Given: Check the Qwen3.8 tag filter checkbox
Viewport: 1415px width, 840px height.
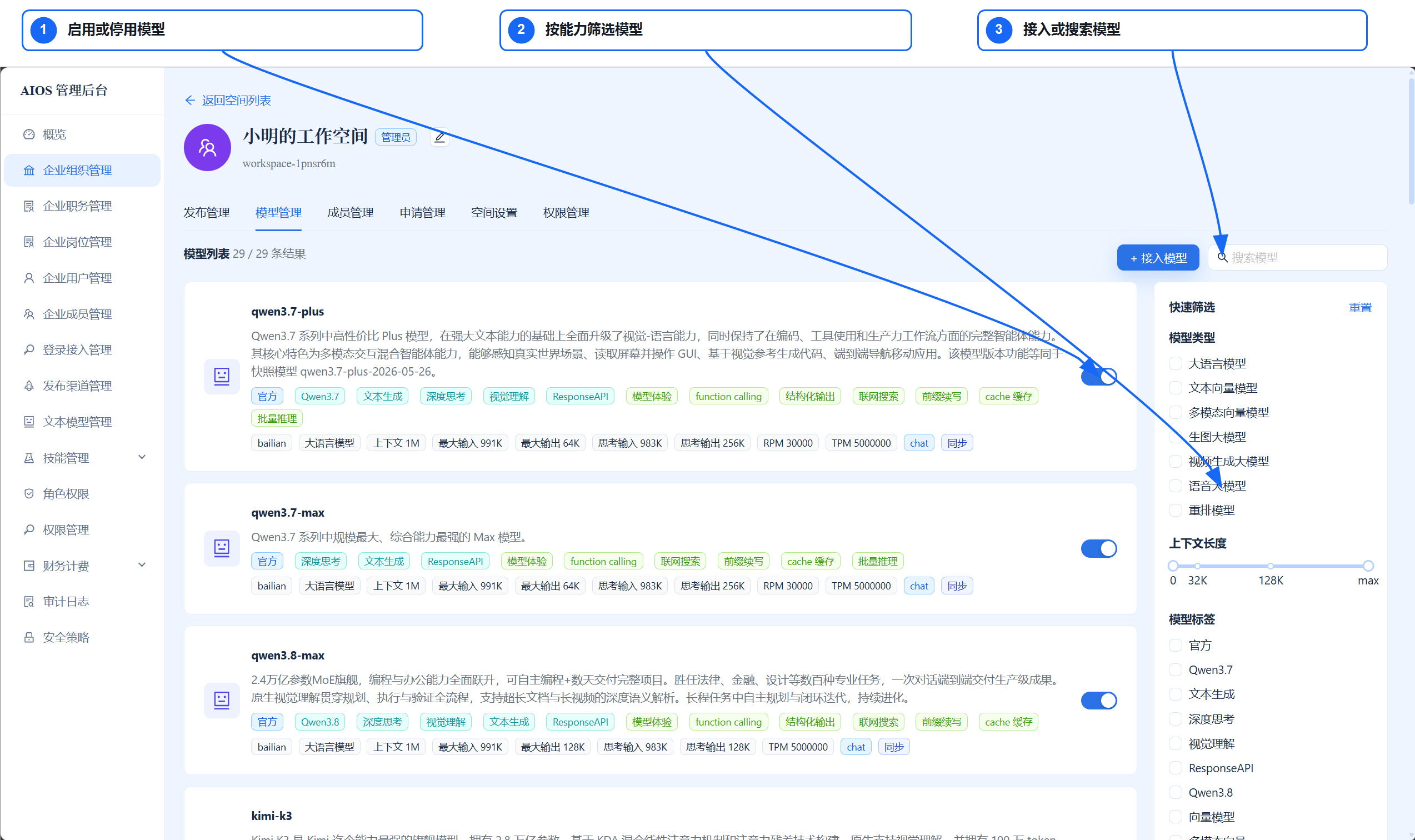Looking at the screenshot, I should tap(1176, 792).
